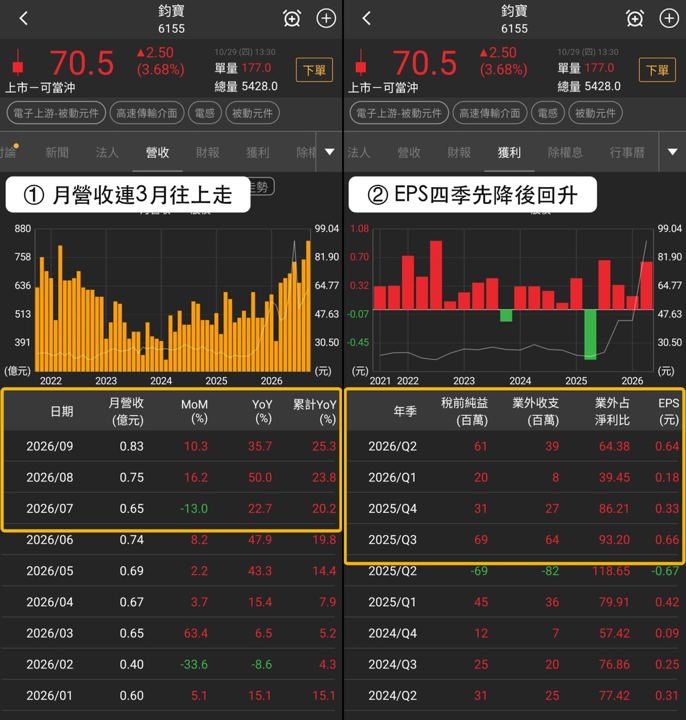The height and width of the screenshot is (720, 686).
Task: Tap the 業外收支 column header
Action: click(536, 411)
